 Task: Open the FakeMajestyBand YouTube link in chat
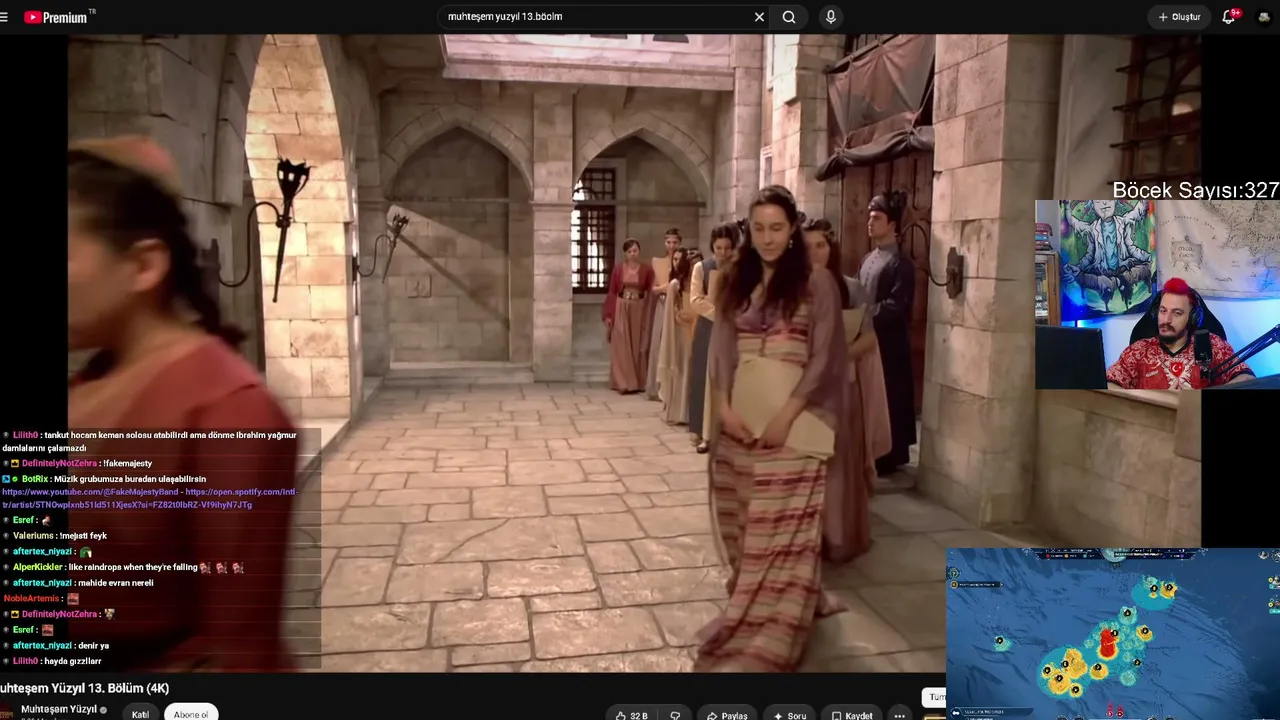click(90, 492)
